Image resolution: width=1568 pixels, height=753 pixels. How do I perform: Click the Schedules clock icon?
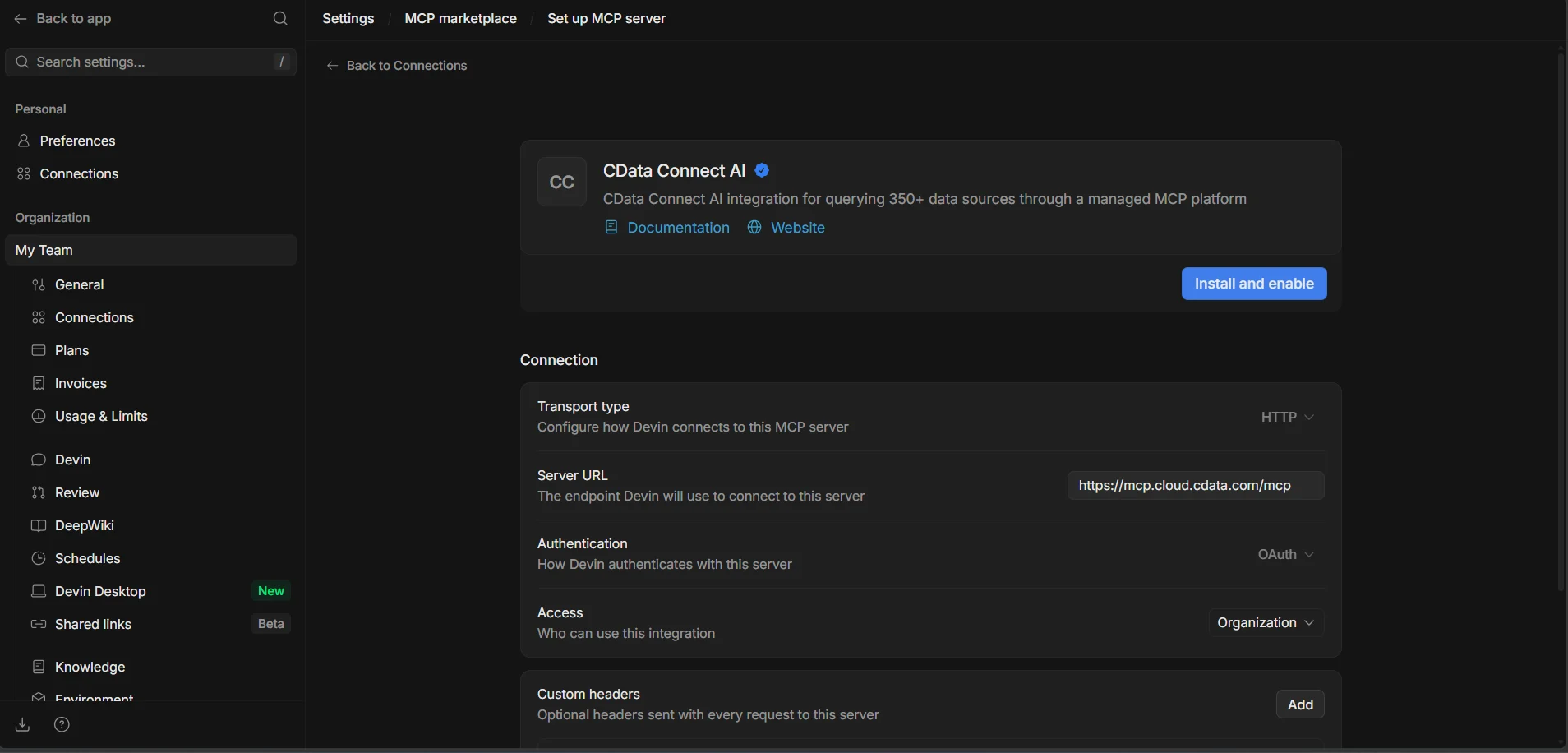(x=38, y=558)
